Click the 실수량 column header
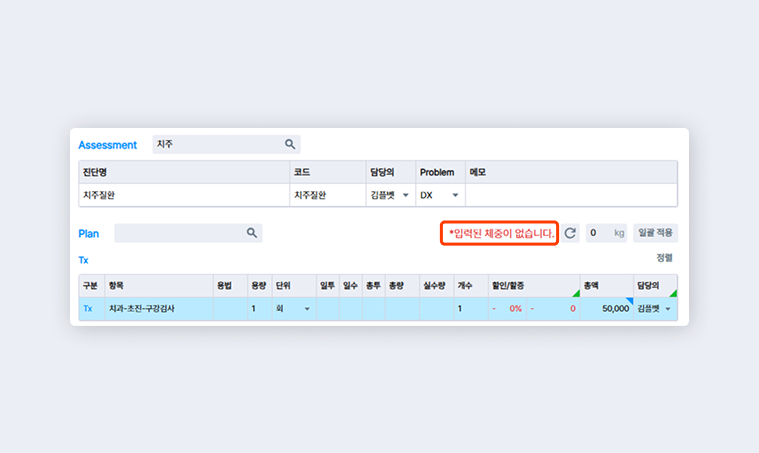This screenshot has width=759, height=453. pos(437,286)
